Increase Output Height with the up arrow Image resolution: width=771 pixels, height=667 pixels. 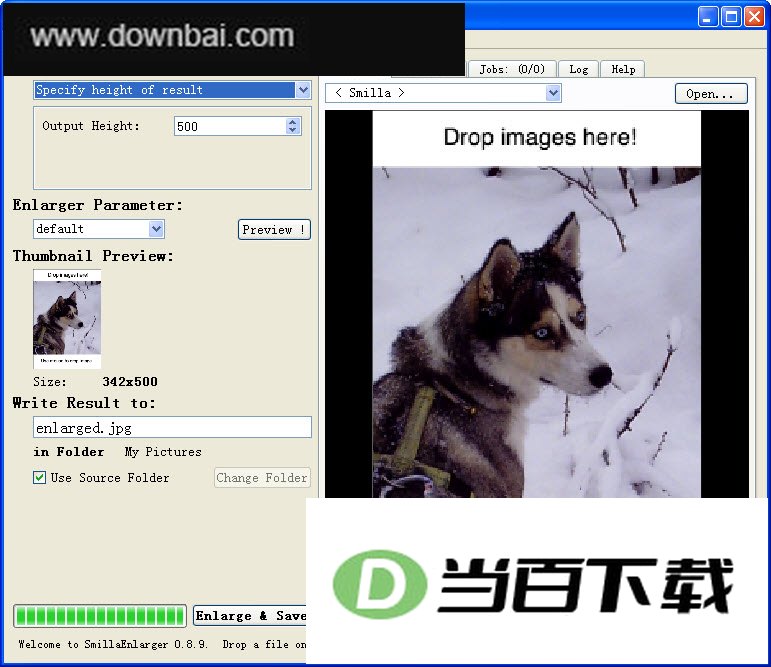point(293,122)
